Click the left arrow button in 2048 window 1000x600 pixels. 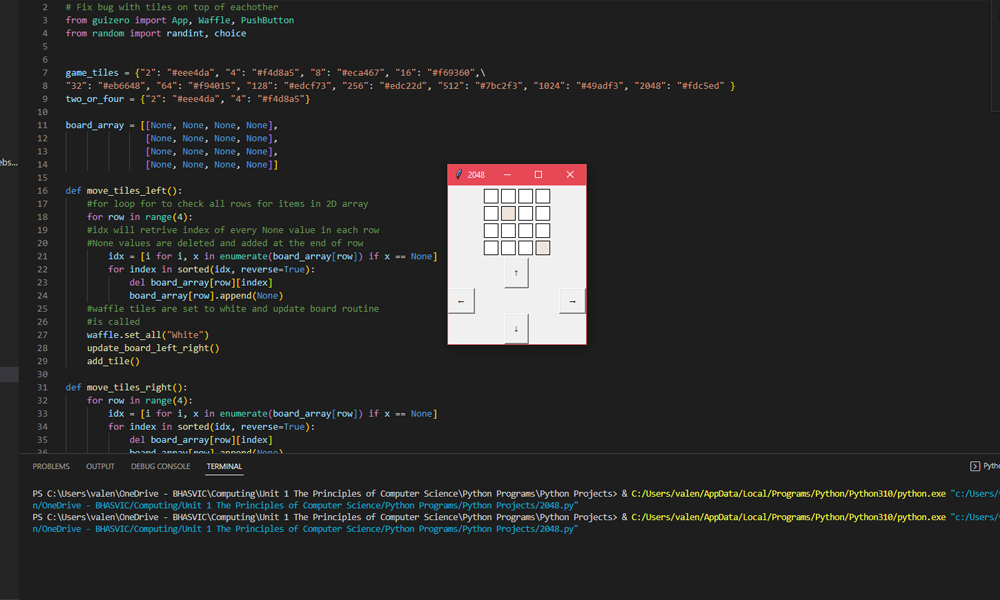click(461, 300)
